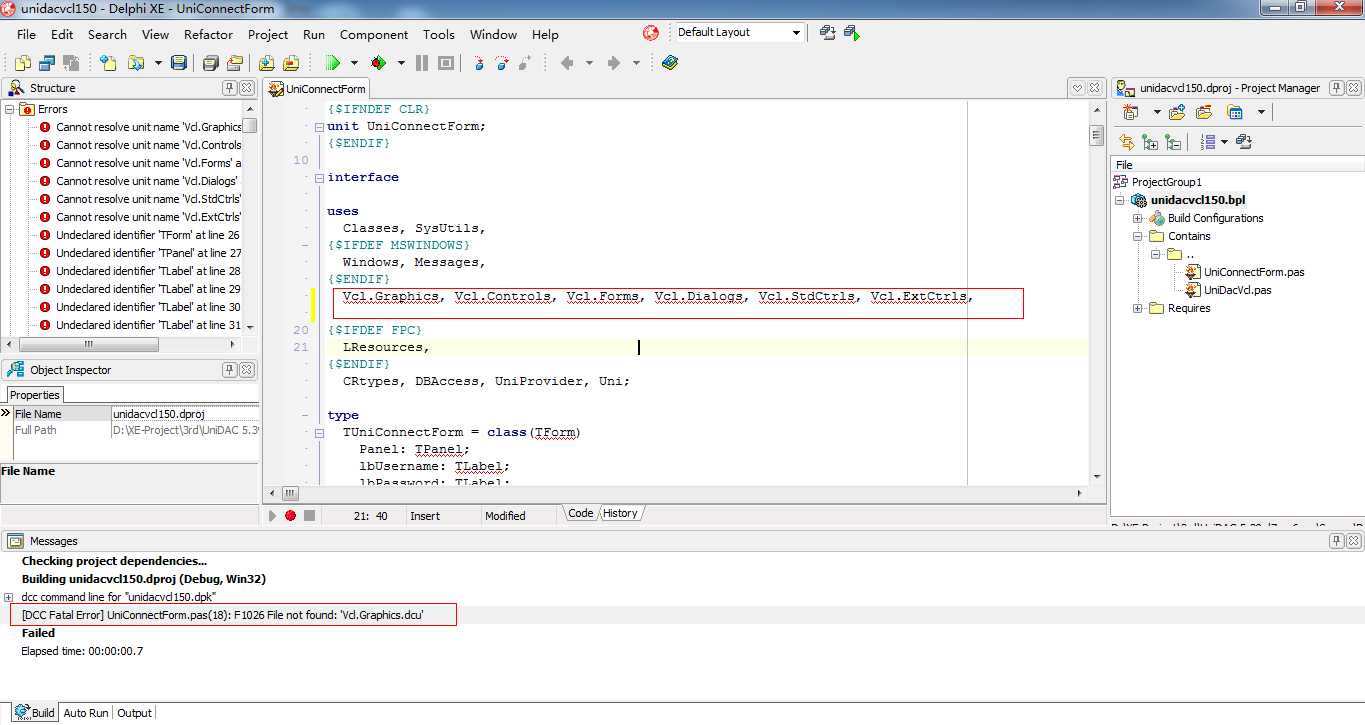
Task: Expand the dcc command line message
Action: click(9, 597)
